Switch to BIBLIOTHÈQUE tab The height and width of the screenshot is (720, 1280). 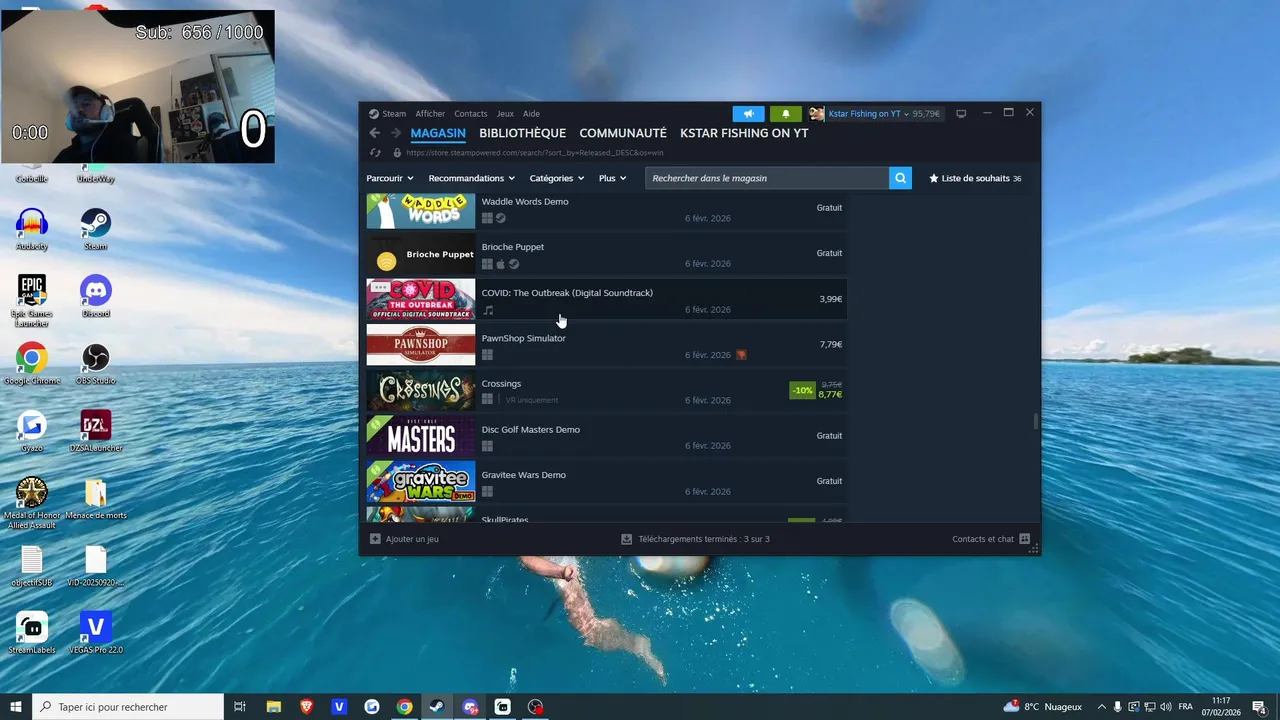[522, 133]
